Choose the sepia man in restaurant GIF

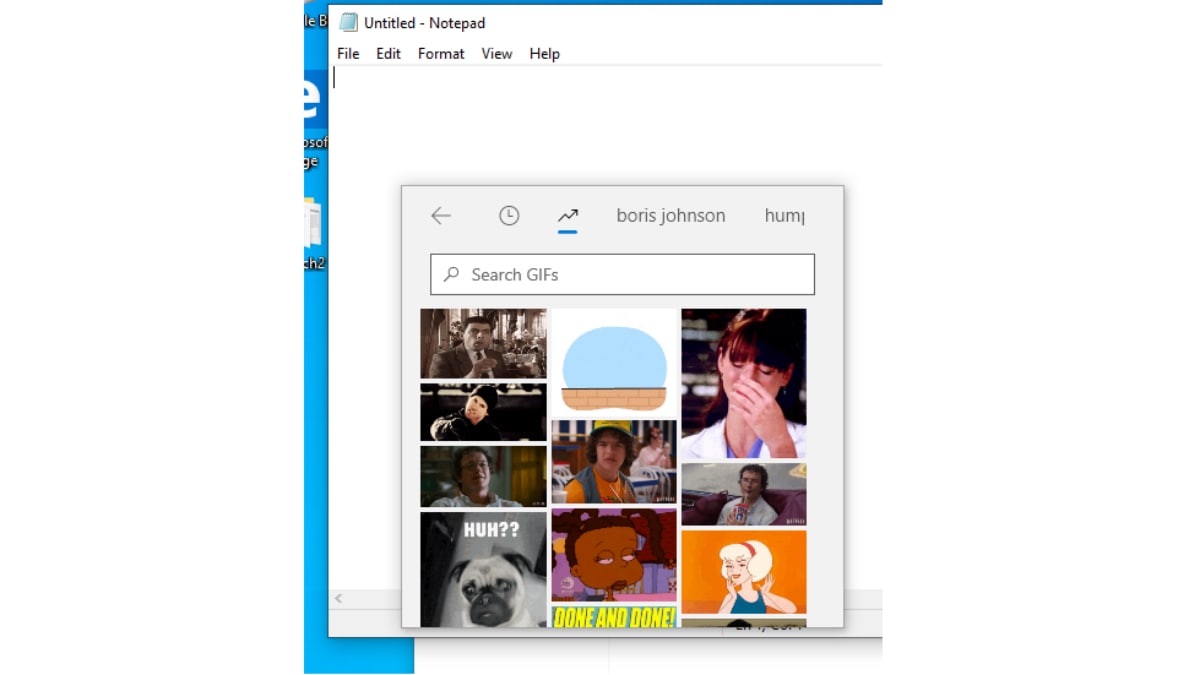click(x=483, y=343)
